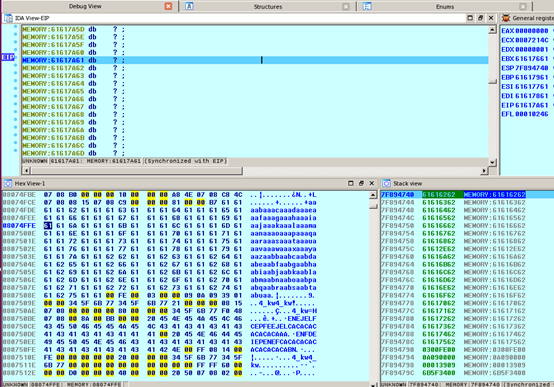Close the Debug View tab

point(169,6)
